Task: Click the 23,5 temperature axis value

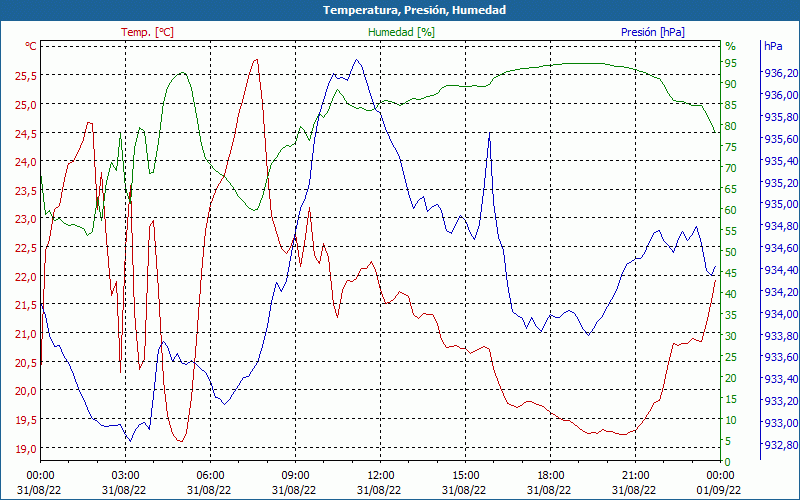Action: coord(27,190)
